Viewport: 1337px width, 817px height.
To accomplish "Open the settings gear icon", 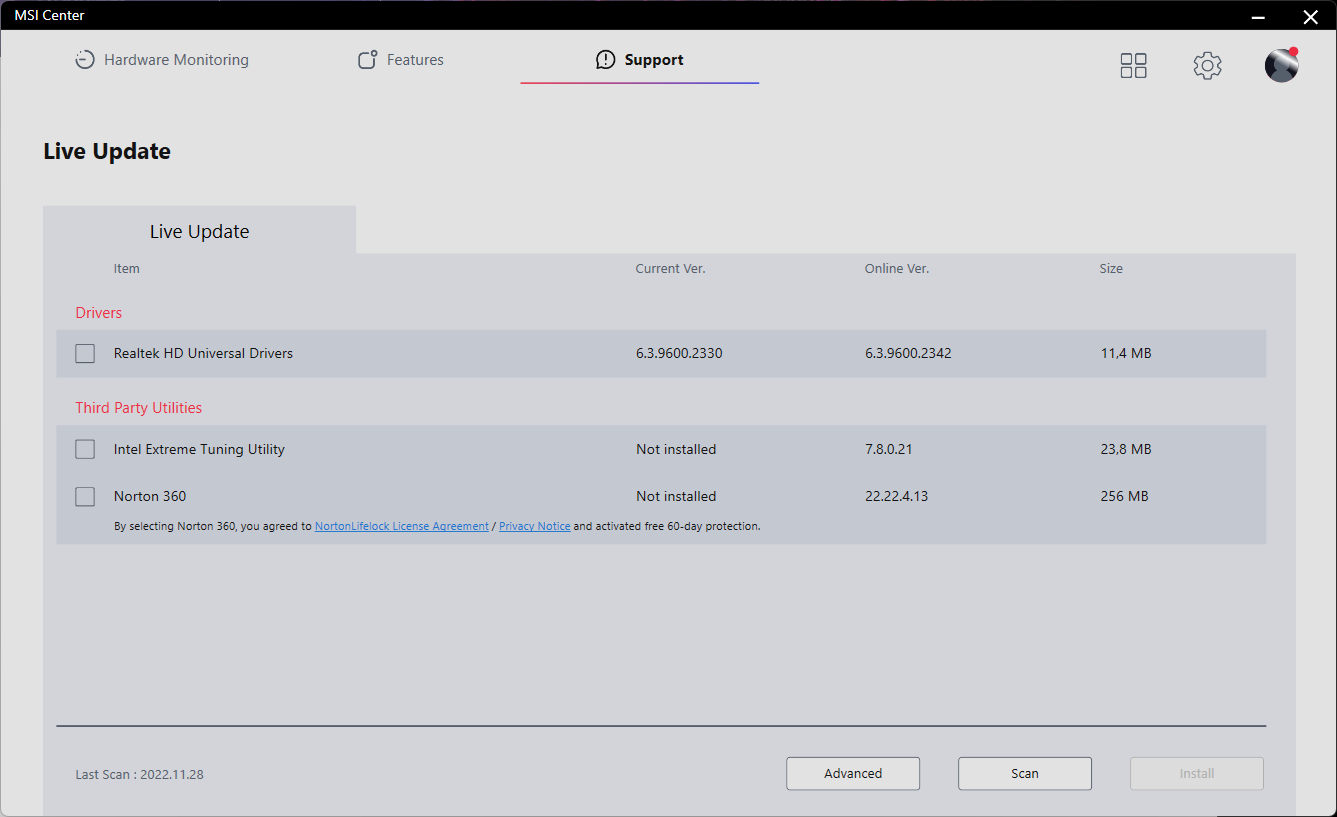I will click(x=1207, y=66).
